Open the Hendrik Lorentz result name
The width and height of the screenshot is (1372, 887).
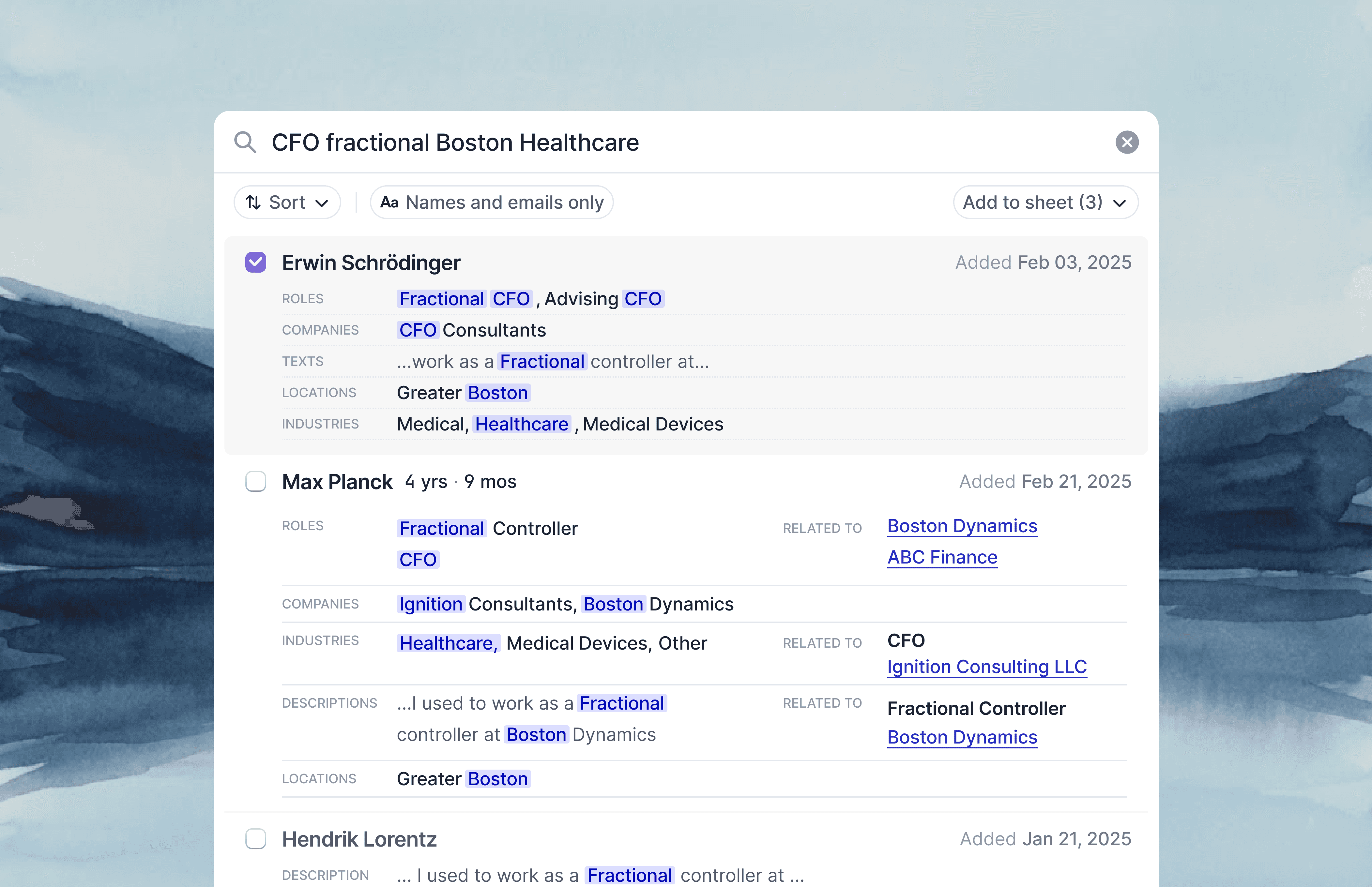pyautogui.click(x=359, y=840)
